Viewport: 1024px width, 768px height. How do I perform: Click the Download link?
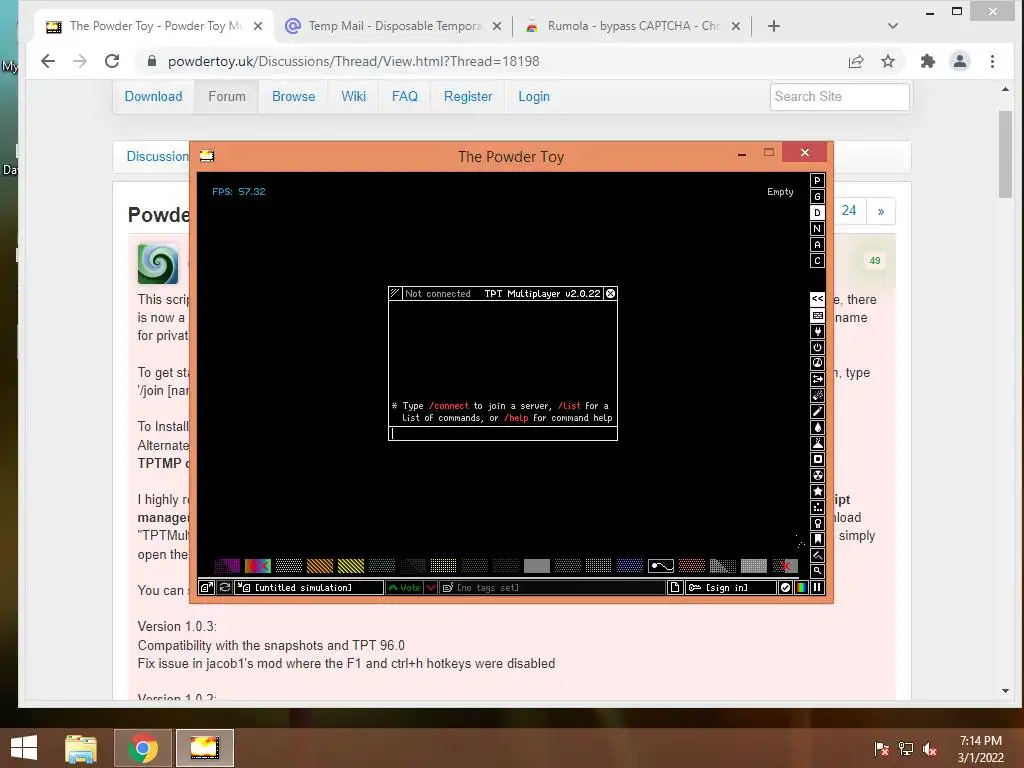153,97
